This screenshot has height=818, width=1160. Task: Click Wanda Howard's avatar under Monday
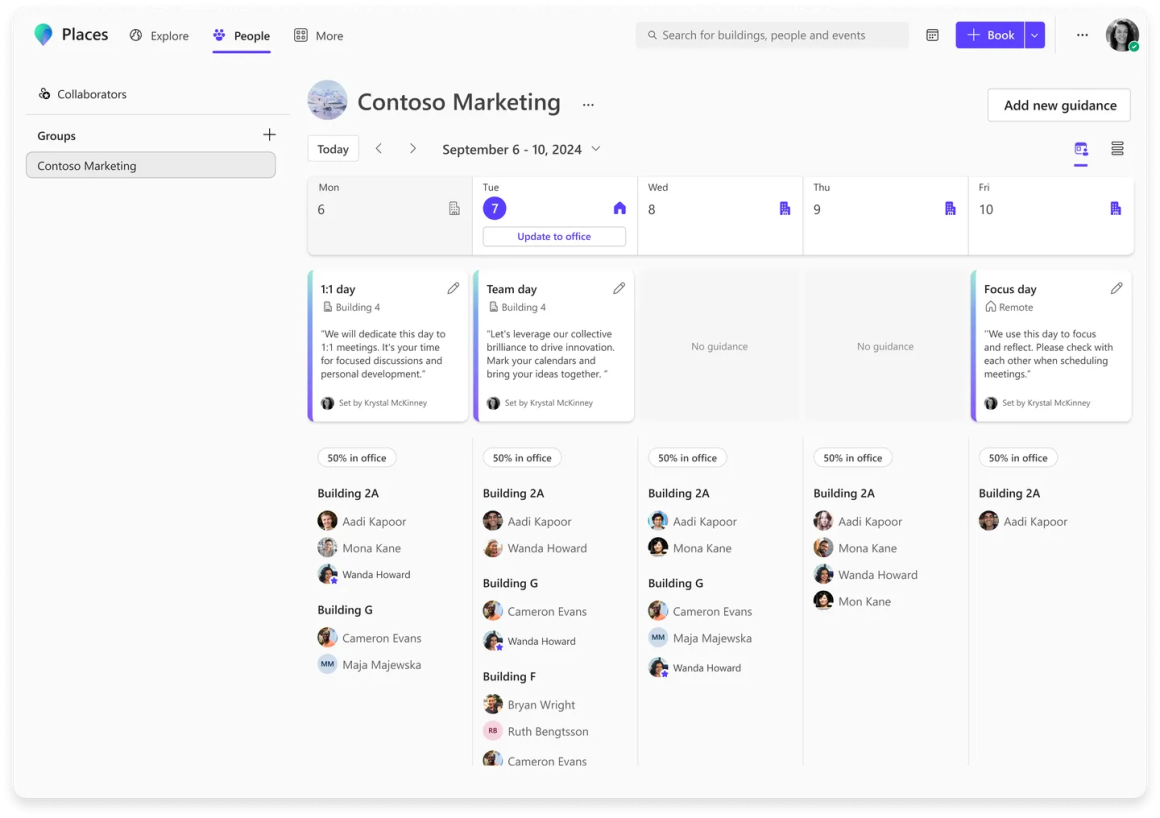click(328, 575)
